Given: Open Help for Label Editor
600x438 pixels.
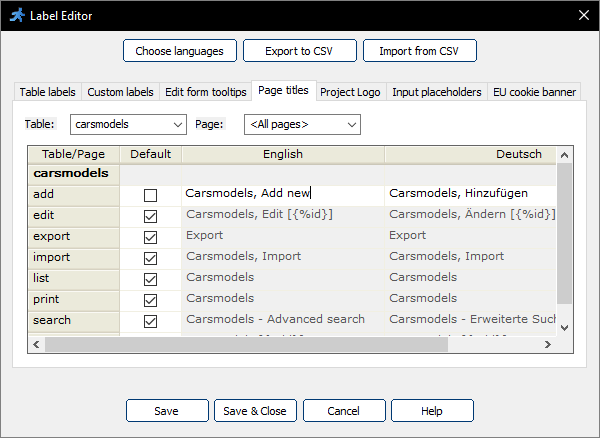Looking at the screenshot, I should 432,410.
